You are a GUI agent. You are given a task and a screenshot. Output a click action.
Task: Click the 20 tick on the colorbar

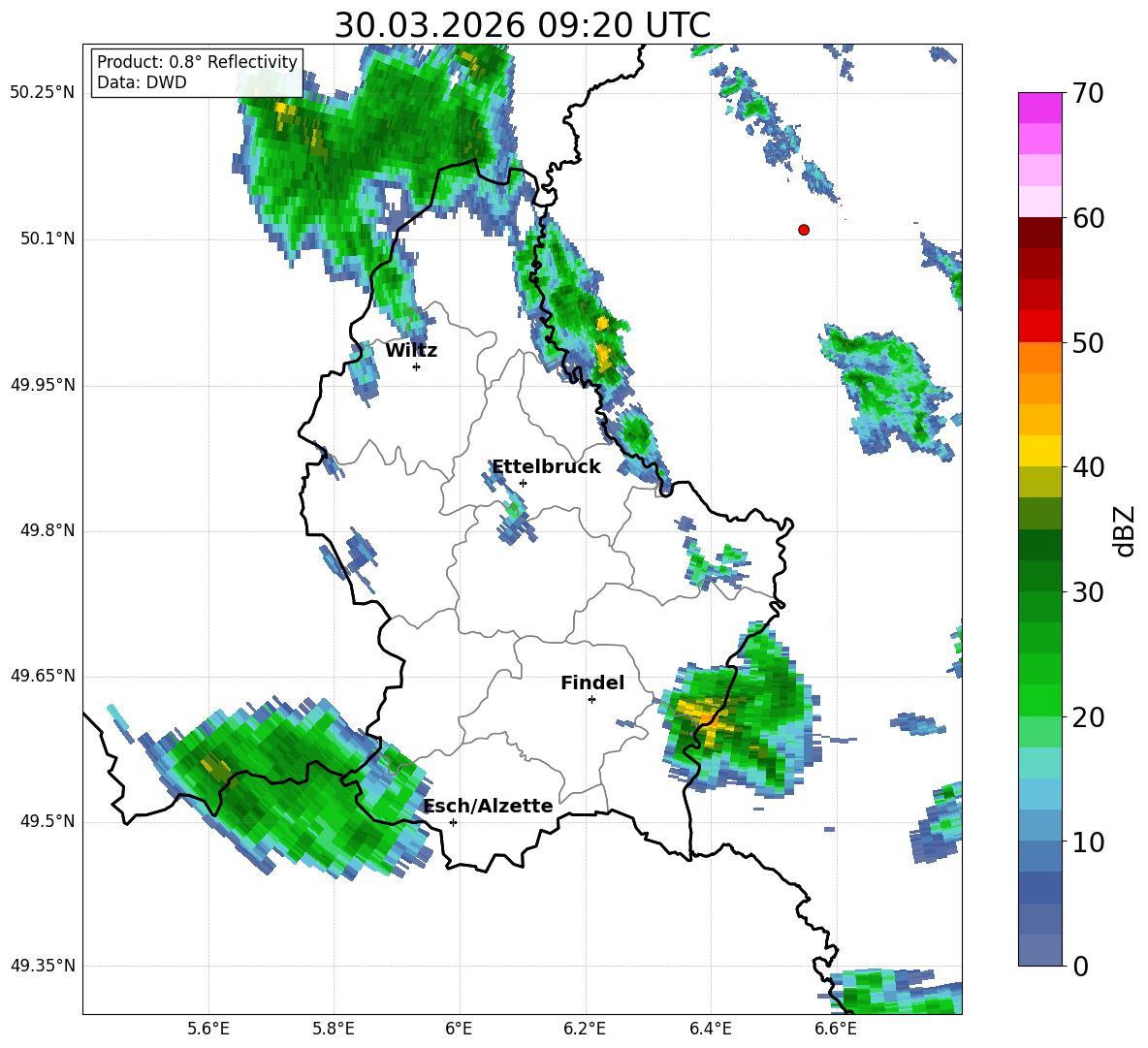pos(1088,717)
